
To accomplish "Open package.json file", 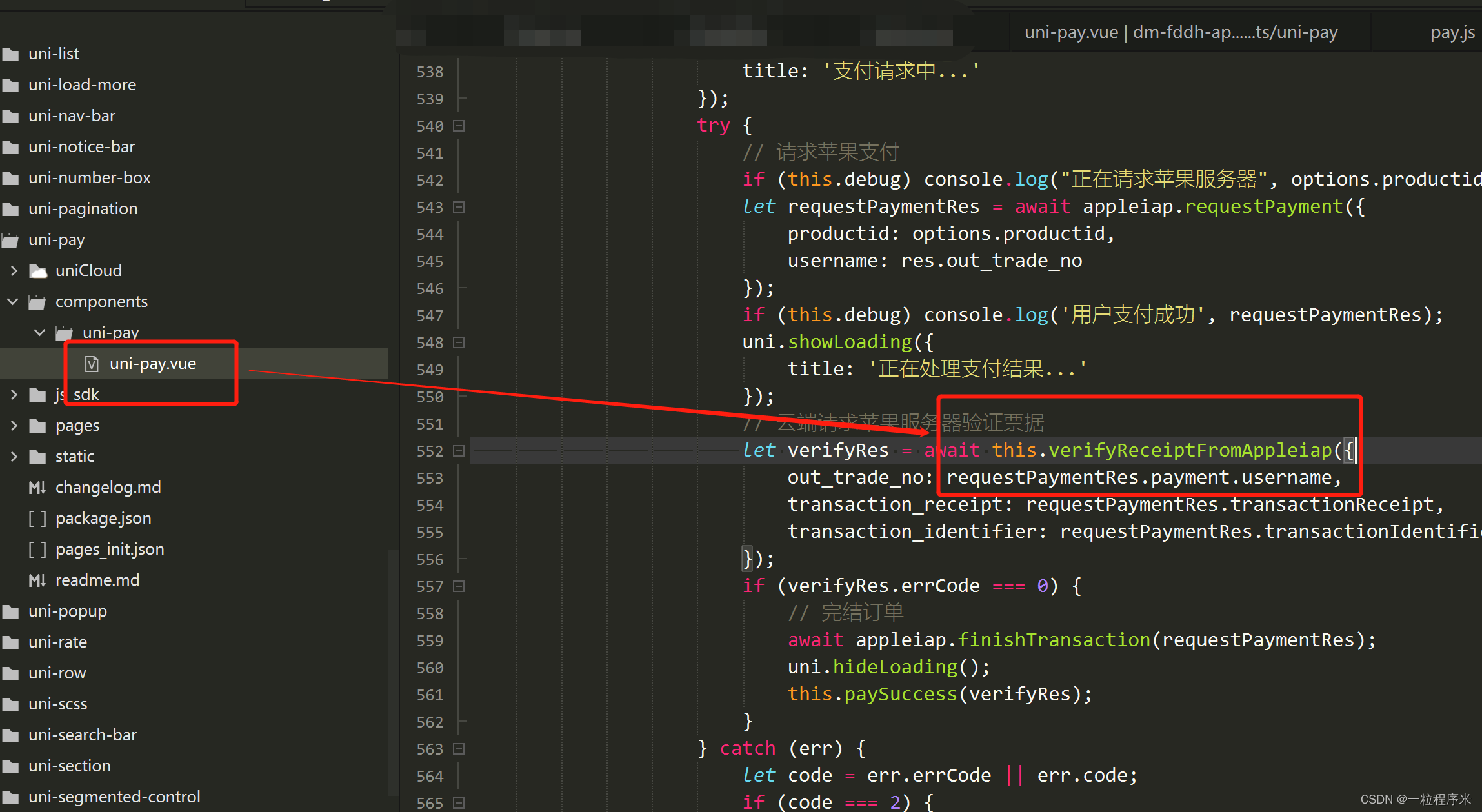I will point(103,518).
